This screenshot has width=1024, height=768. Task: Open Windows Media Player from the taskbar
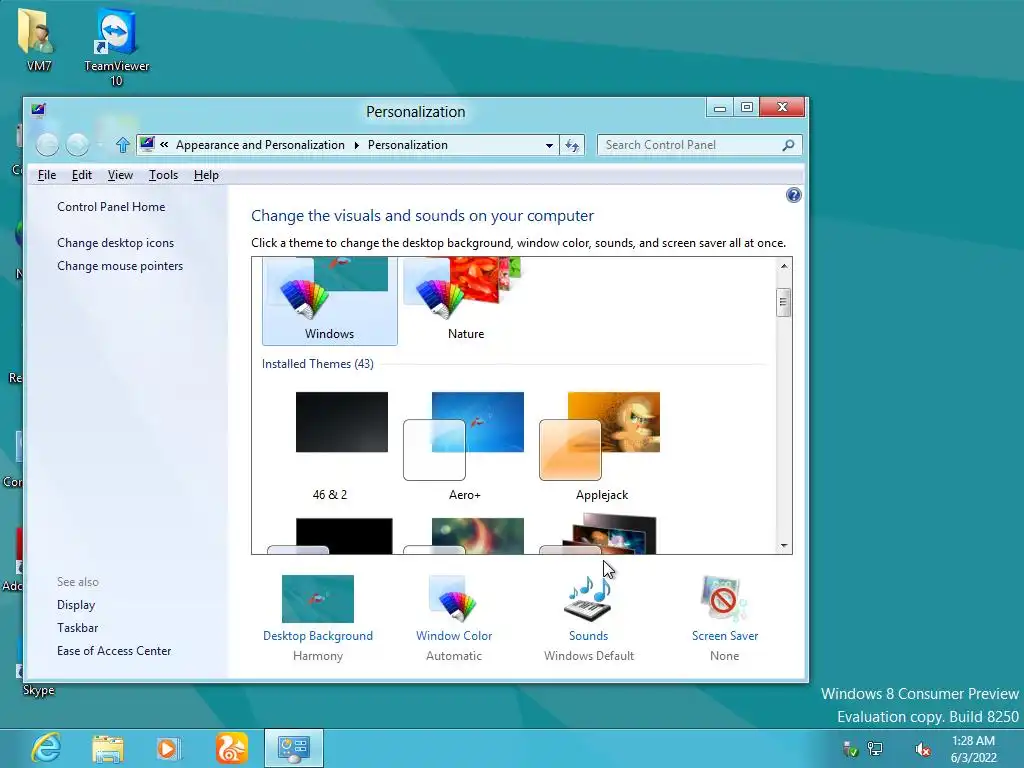pyautogui.click(x=168, y=748)
